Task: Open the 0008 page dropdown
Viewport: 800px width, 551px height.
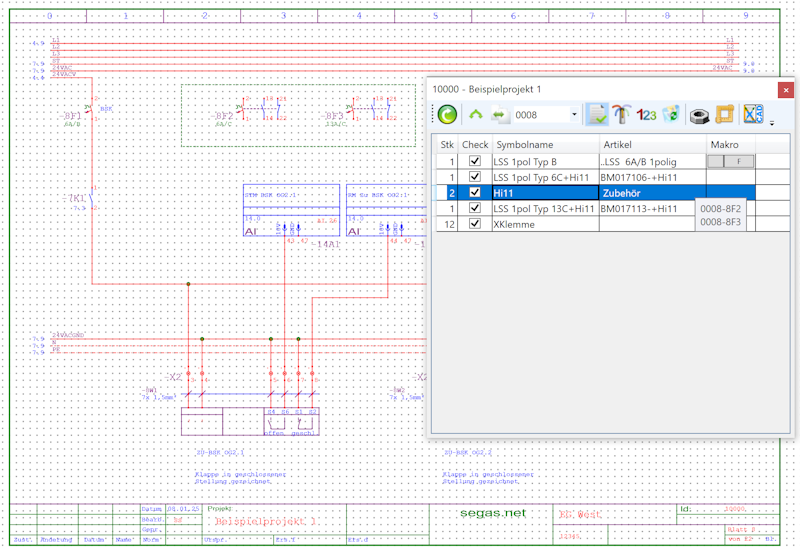Action: 574,115
